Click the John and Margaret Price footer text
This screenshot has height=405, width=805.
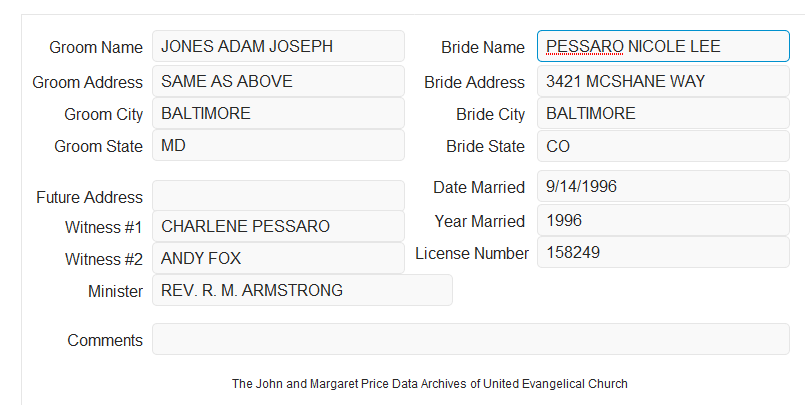click(x=430, y=383)
